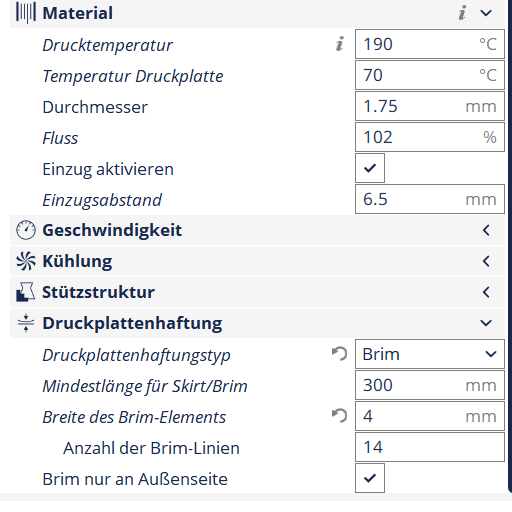
Task: Click the Druckplattenhaftung section title
Action: coord(132,324)
